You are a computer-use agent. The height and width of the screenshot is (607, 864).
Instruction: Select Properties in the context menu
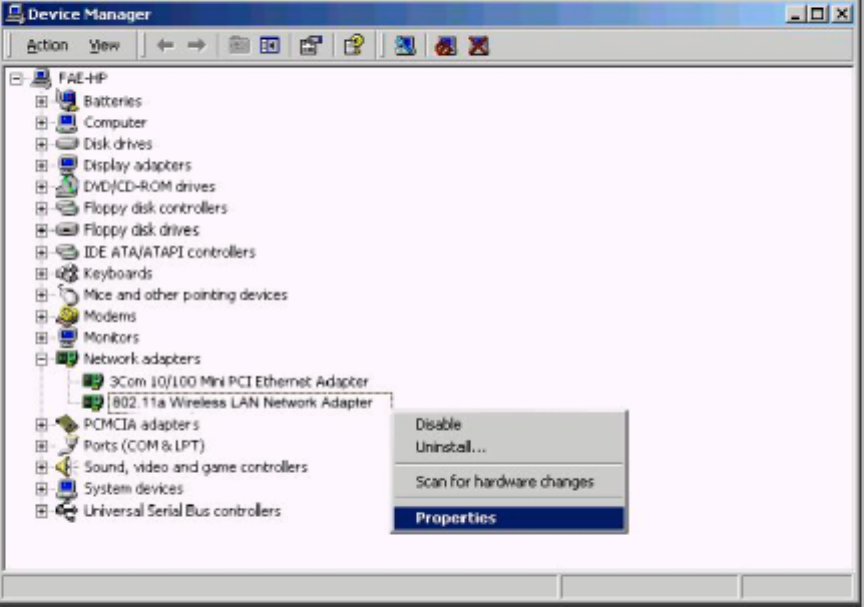[509, 518]
